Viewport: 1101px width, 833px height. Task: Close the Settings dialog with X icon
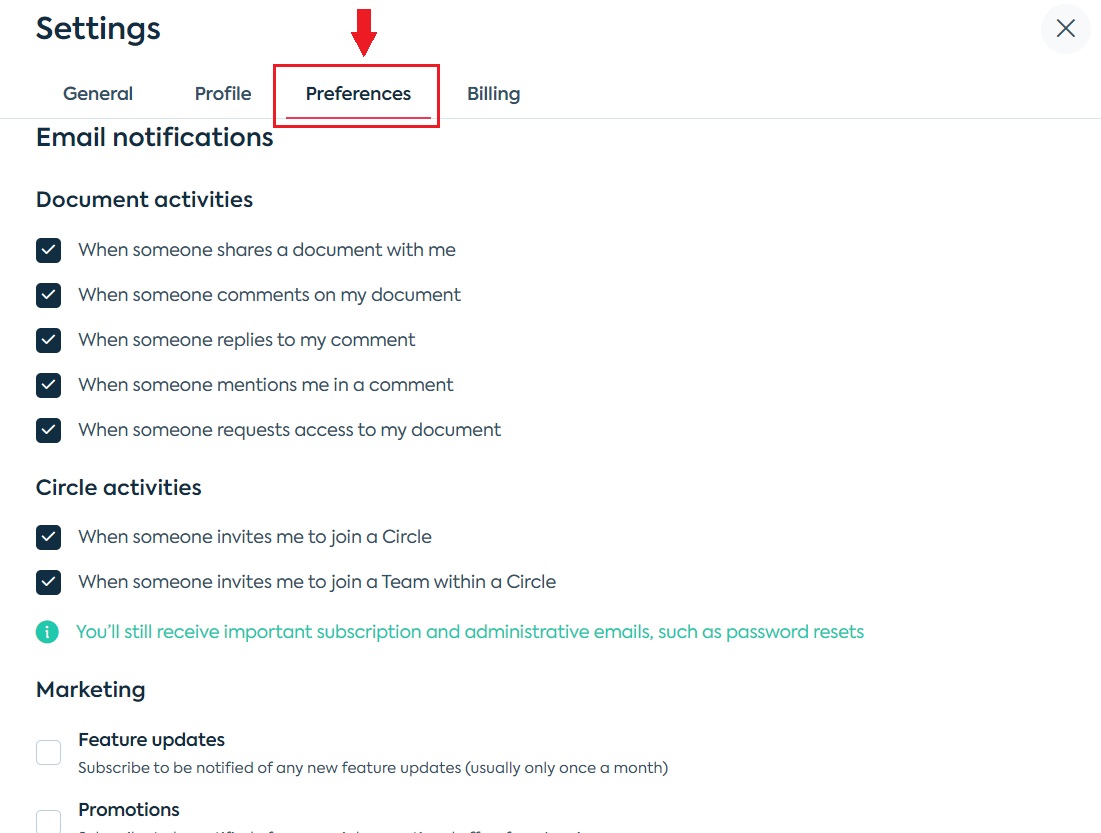click(1065, 29)
